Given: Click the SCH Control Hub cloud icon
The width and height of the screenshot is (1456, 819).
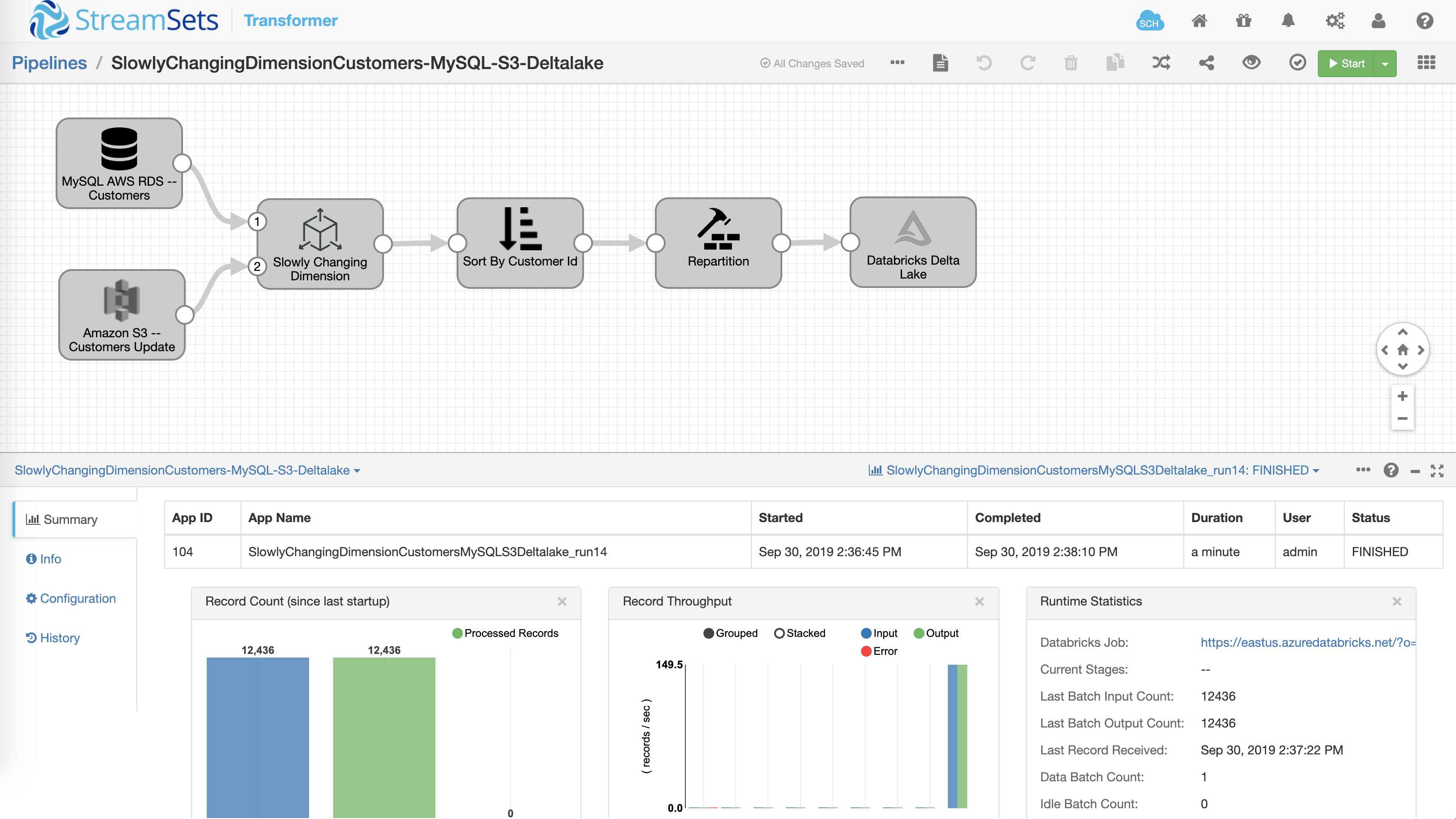Looking at the screenshot, I should pyautogui.click(x=1149, y=21).
